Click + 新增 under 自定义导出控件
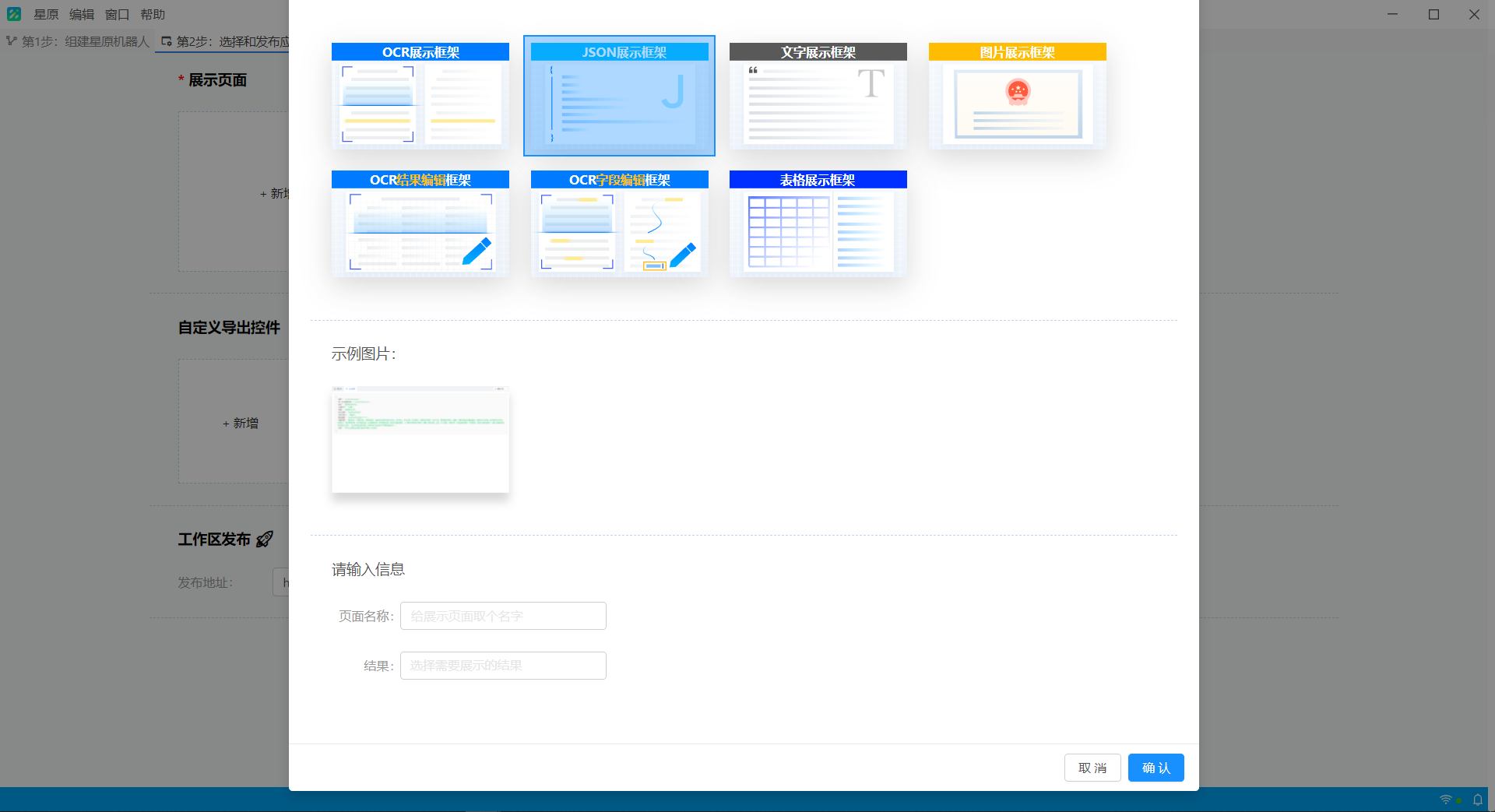The height and width of the screenshot is (812, 1495). pyautogui.click(x=241, y=423)
